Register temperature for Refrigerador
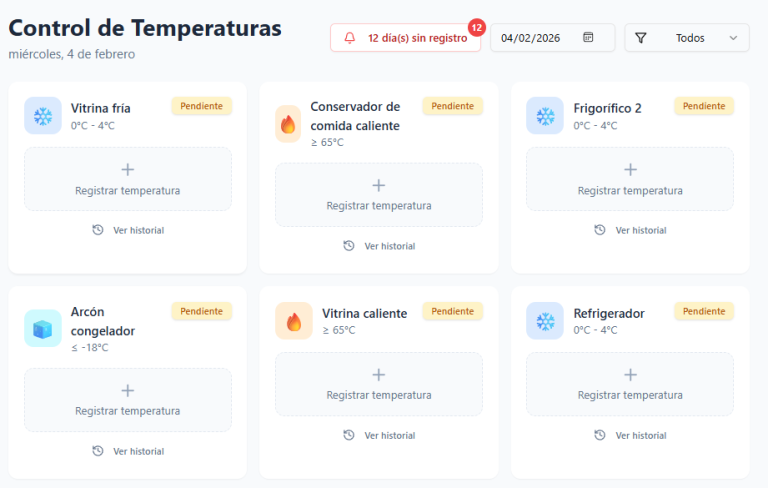Image resolution: width=768 pixels, height=488 pixels. (x=630, y=385)
